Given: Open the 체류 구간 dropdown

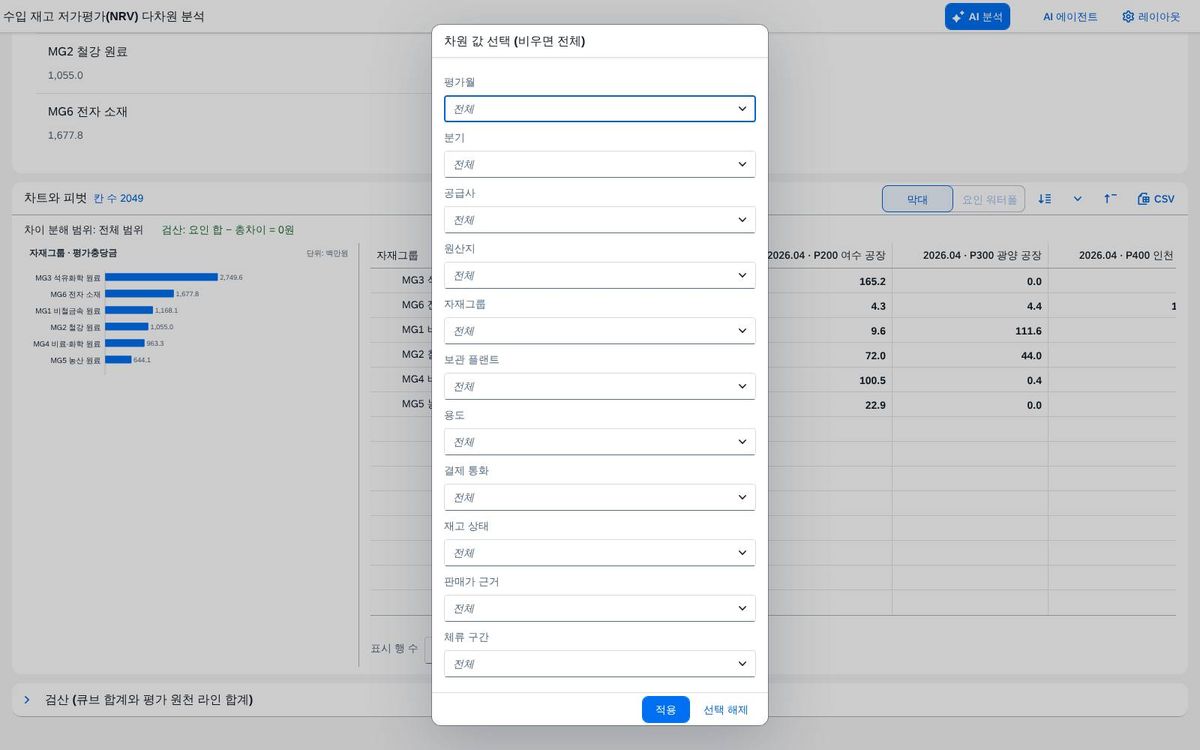Looking at the screenshot, I should (600, 664).
